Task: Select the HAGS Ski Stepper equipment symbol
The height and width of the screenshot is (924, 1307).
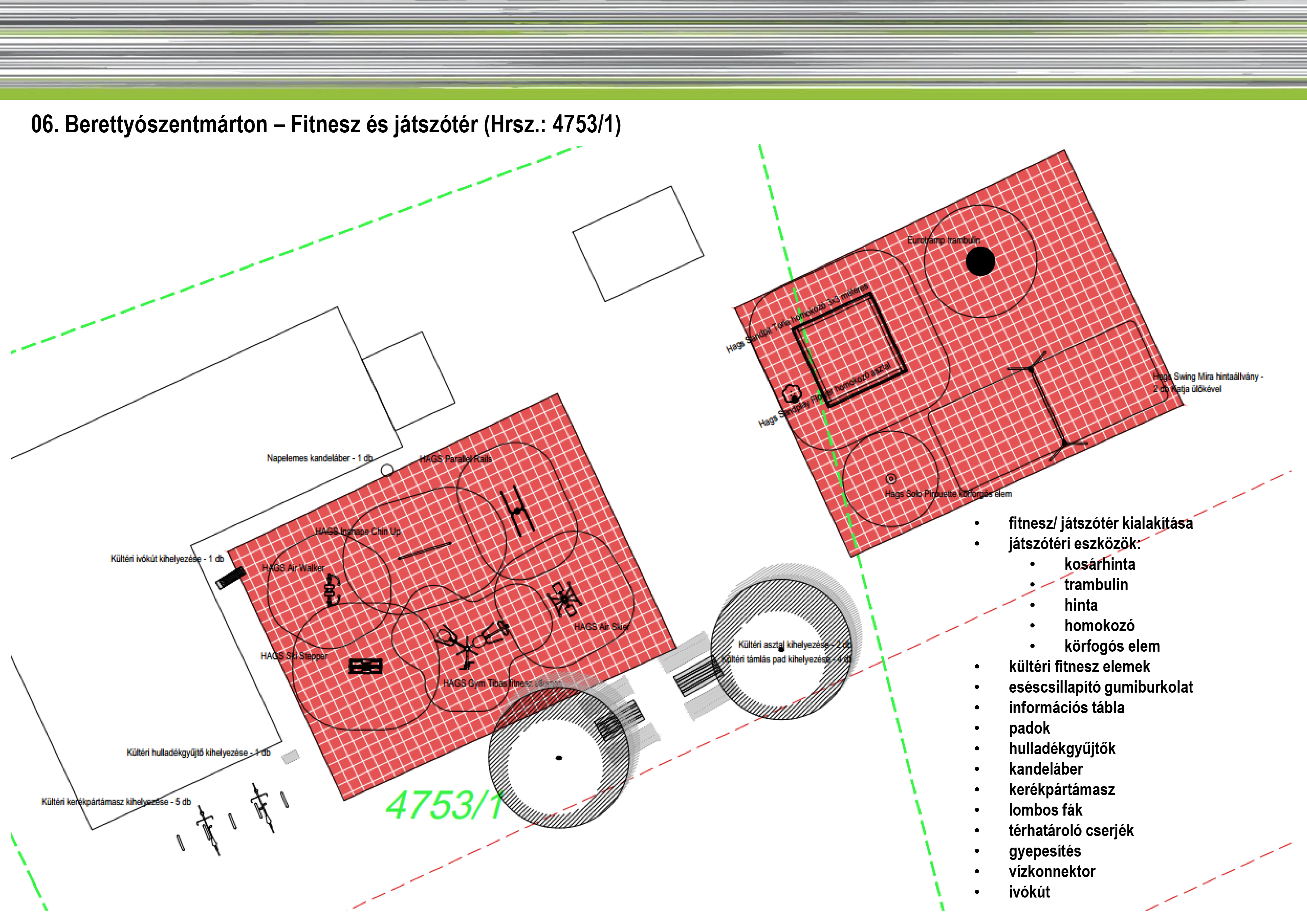Action: pyautogui.click(x=365, y=665)
